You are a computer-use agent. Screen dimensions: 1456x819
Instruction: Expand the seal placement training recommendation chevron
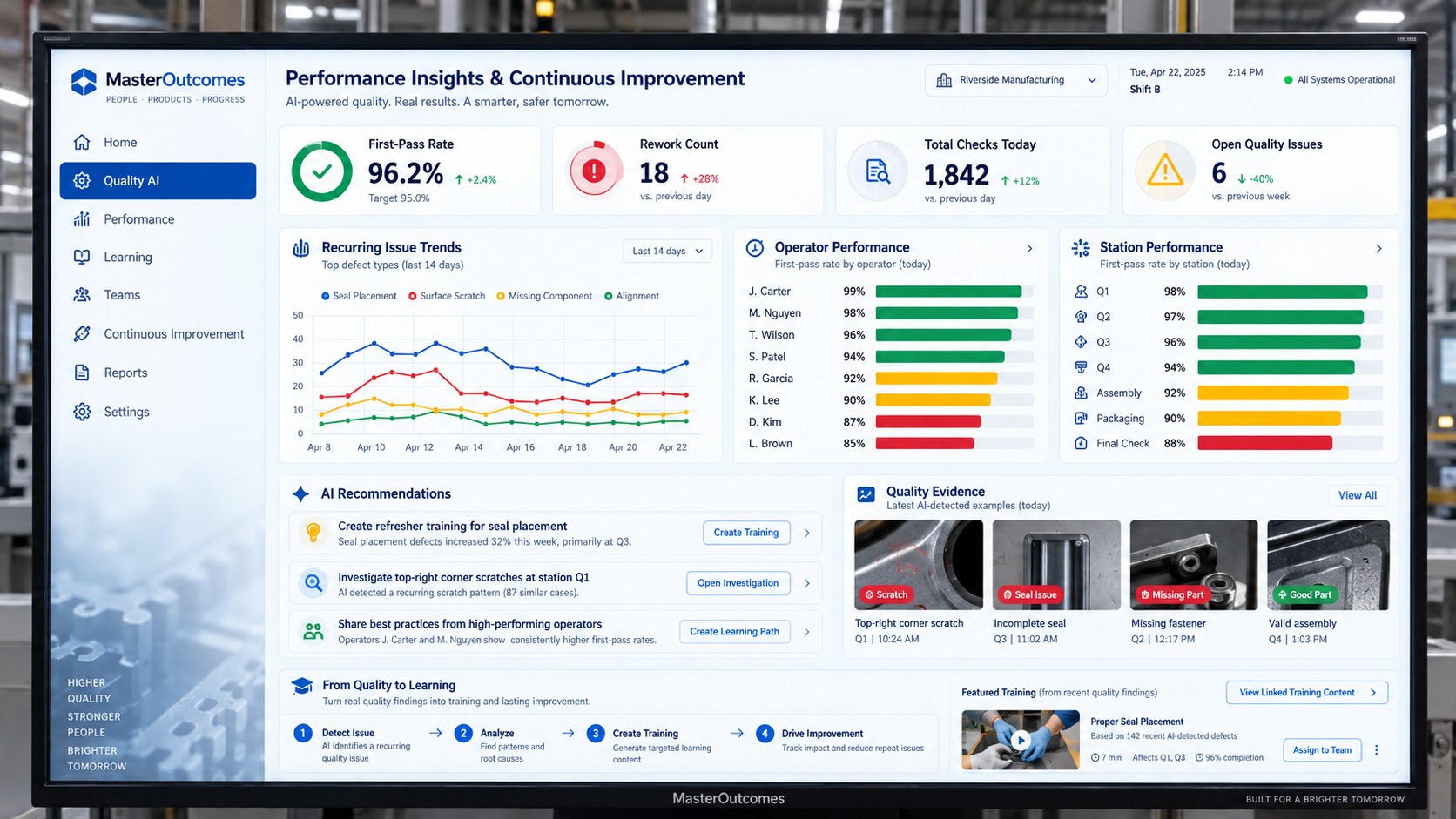tap(807, 533)
